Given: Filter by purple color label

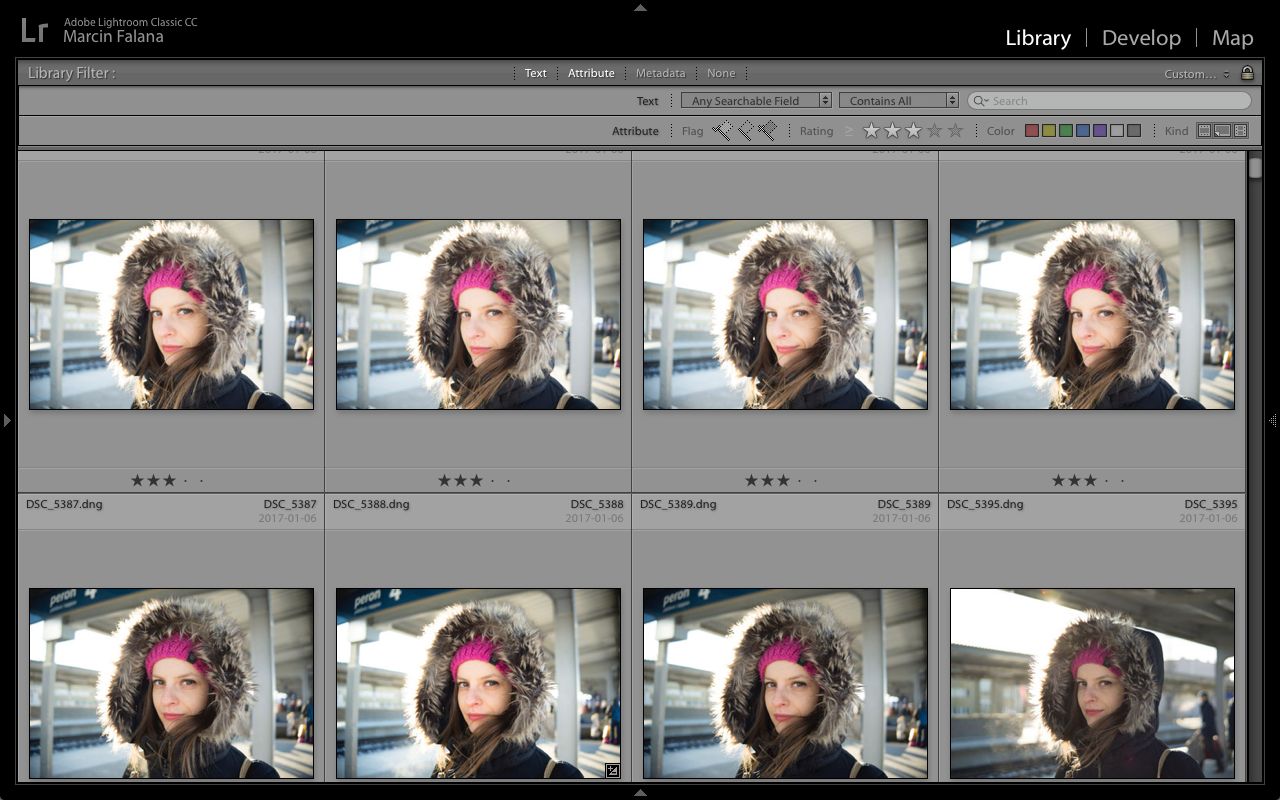Looking at the screenshot, I should click(1100, 131).
